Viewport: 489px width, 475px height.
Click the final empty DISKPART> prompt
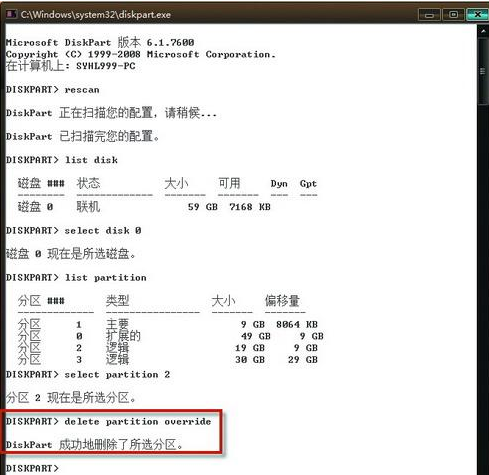[32, 468]
